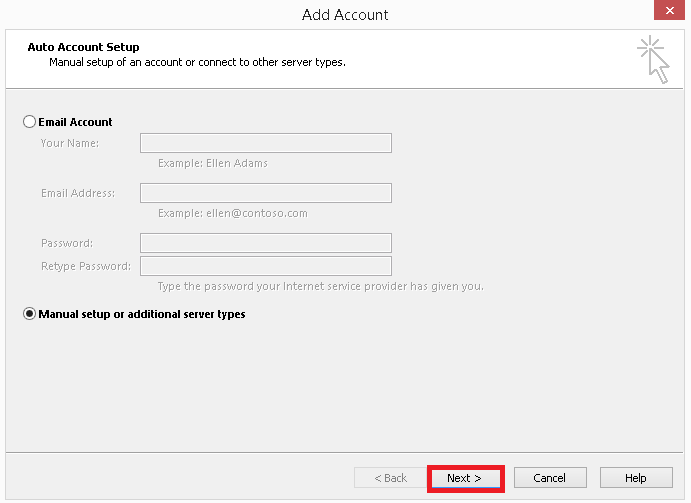Go back using the Back button
Viewport: 691px width, 503px height.
(390, 478)
